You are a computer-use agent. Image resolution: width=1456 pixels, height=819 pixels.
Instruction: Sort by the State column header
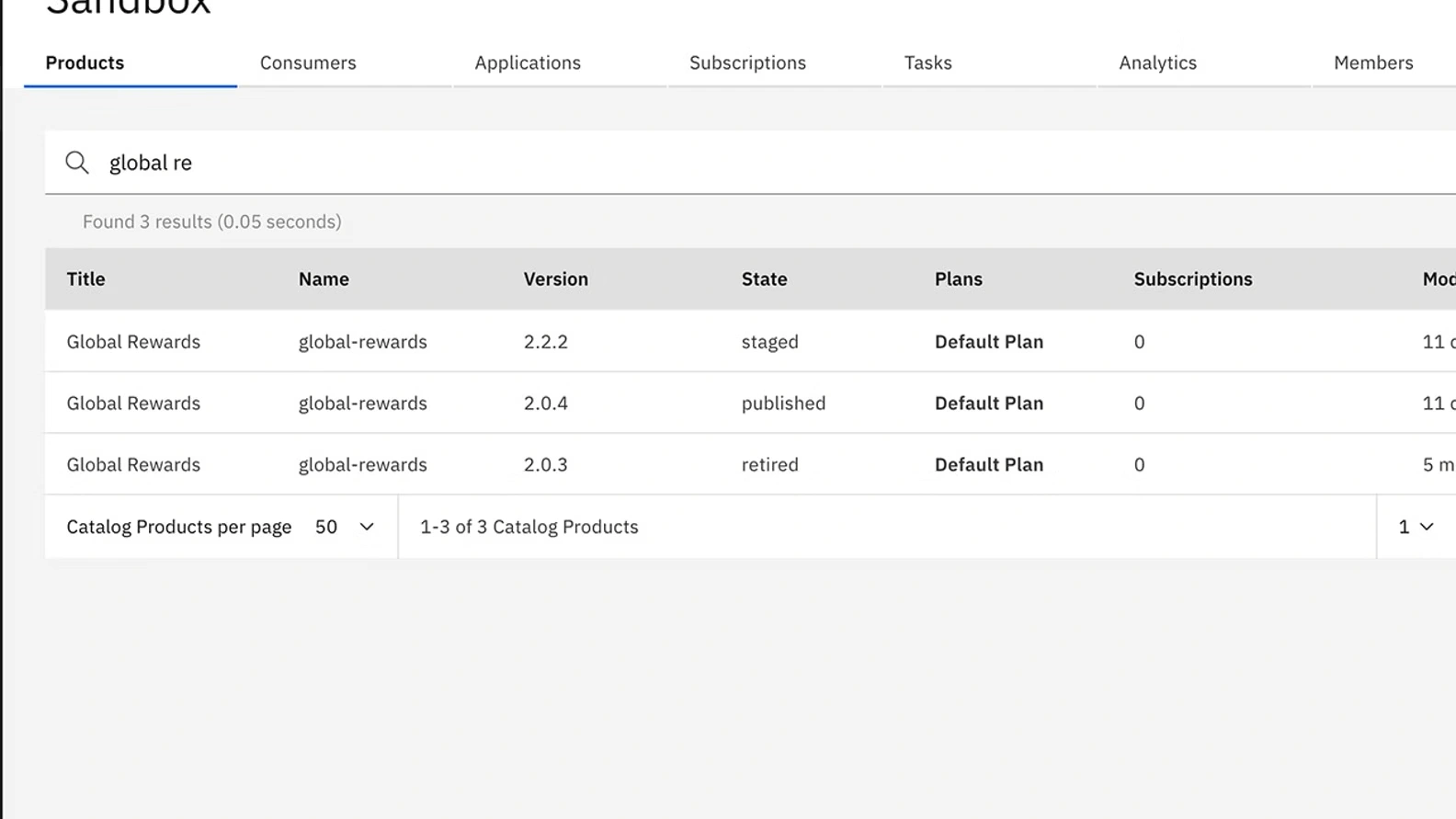(x=764, y=279)
